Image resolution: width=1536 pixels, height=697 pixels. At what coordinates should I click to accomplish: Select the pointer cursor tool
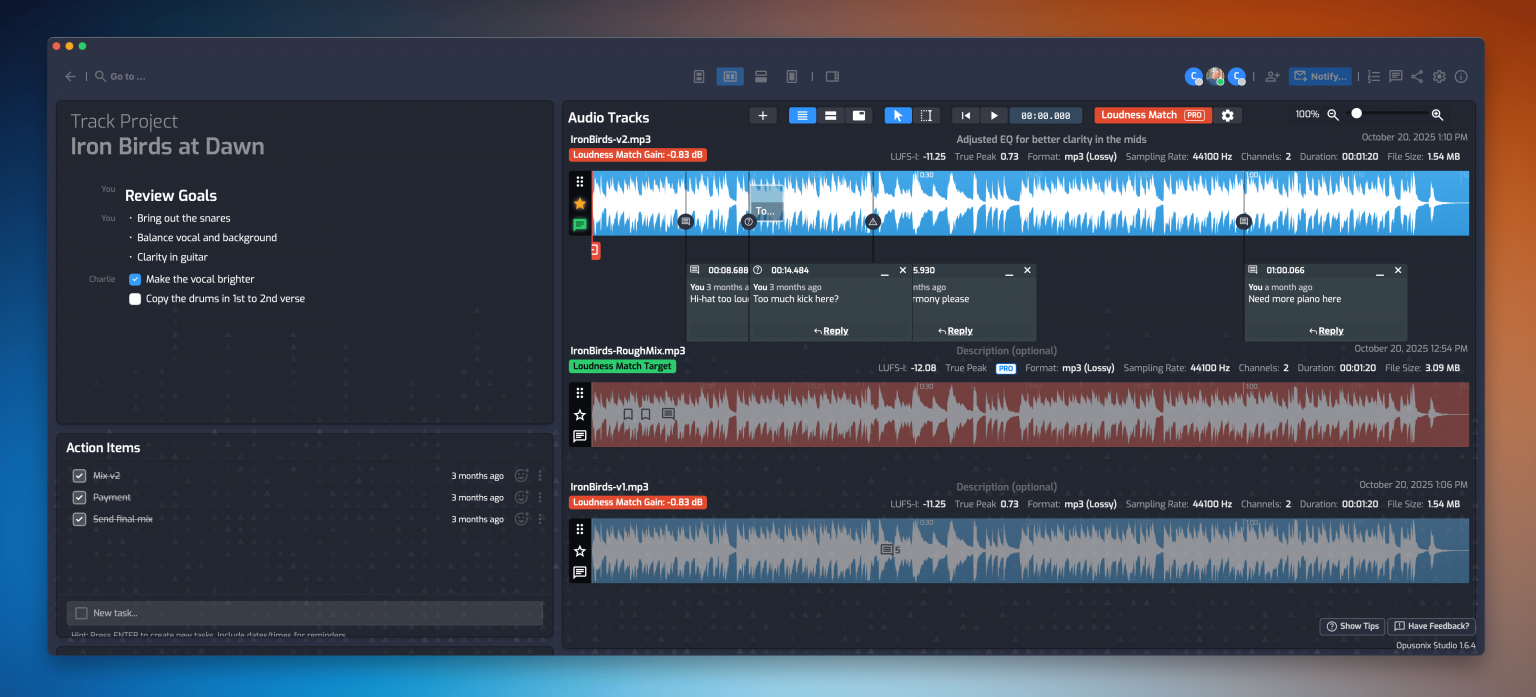[x=897, y=115]
